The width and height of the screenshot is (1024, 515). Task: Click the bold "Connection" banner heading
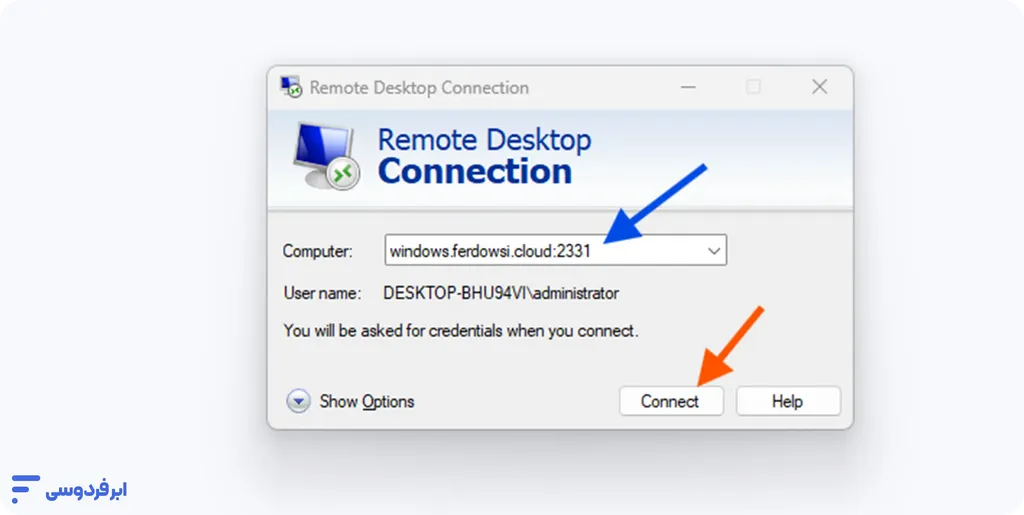pyautogui.click(x=475, y=172)
